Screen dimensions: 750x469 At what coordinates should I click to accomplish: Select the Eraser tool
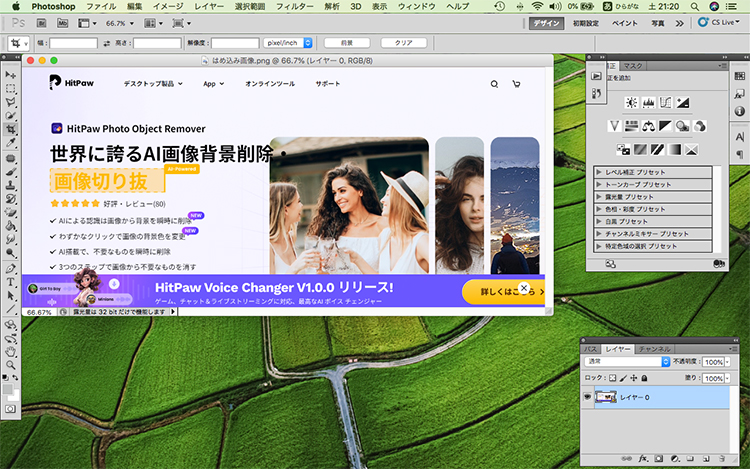click(11, 212)
